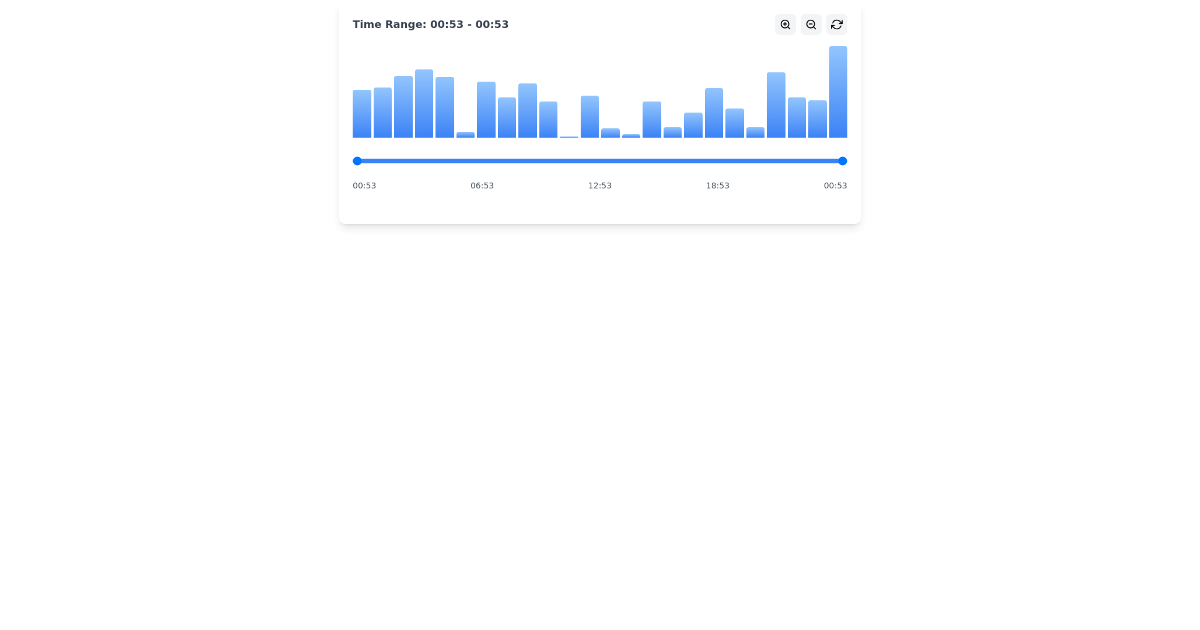The width and height of the screenshot is (1200, 630).
Task: Click the 00:53 label on the far left
Action: pos(364,185)
